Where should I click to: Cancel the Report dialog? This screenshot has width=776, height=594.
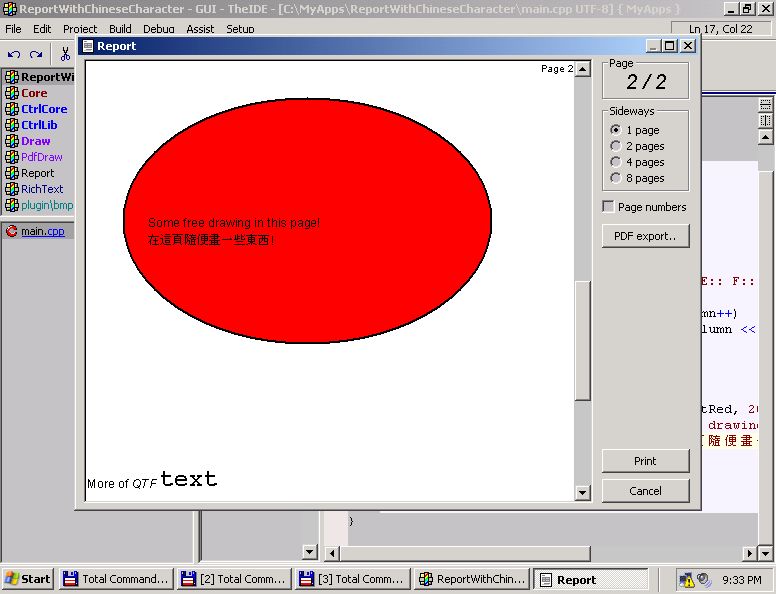[x=645, y=491]
